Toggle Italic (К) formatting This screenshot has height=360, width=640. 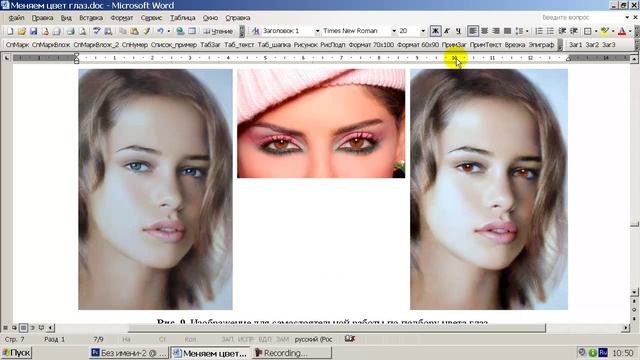pos(447,31)
